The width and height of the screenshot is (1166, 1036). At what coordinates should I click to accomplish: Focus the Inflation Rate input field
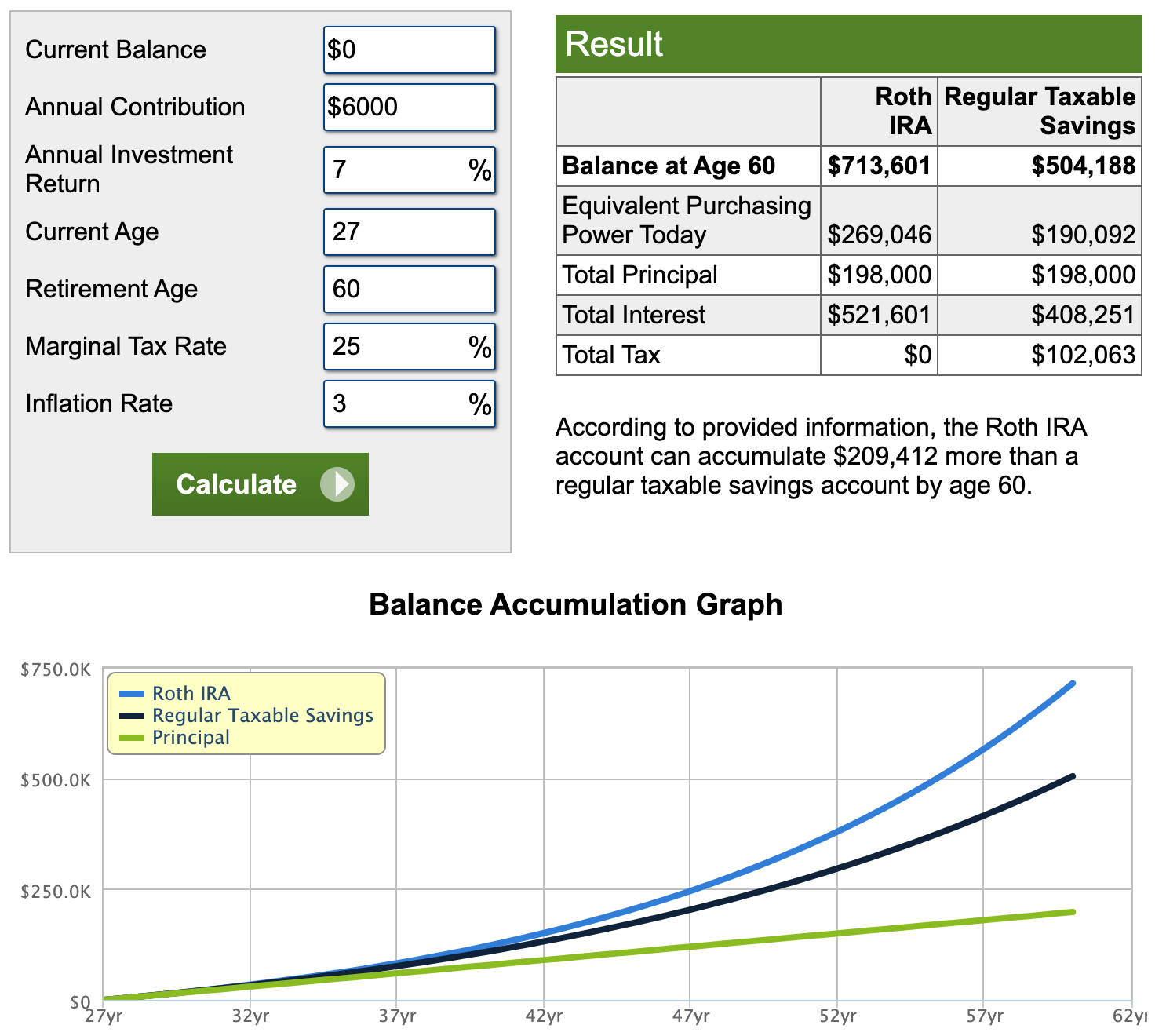[x=410, y=403]
